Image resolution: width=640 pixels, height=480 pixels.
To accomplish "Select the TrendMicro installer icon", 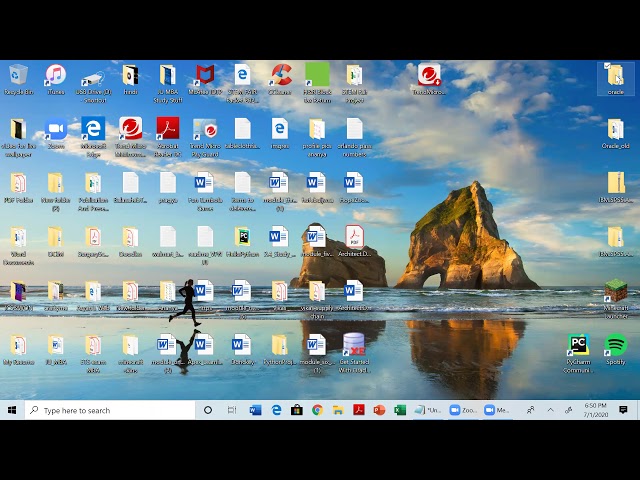I will (x=429, y=79).
